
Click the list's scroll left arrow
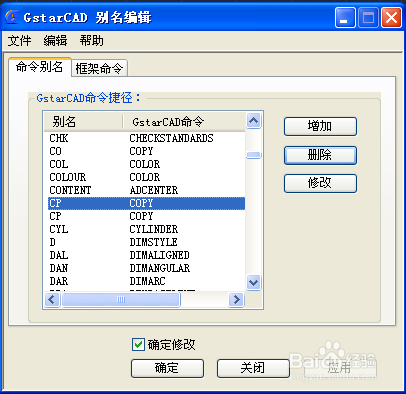click(x=52, y=300)
